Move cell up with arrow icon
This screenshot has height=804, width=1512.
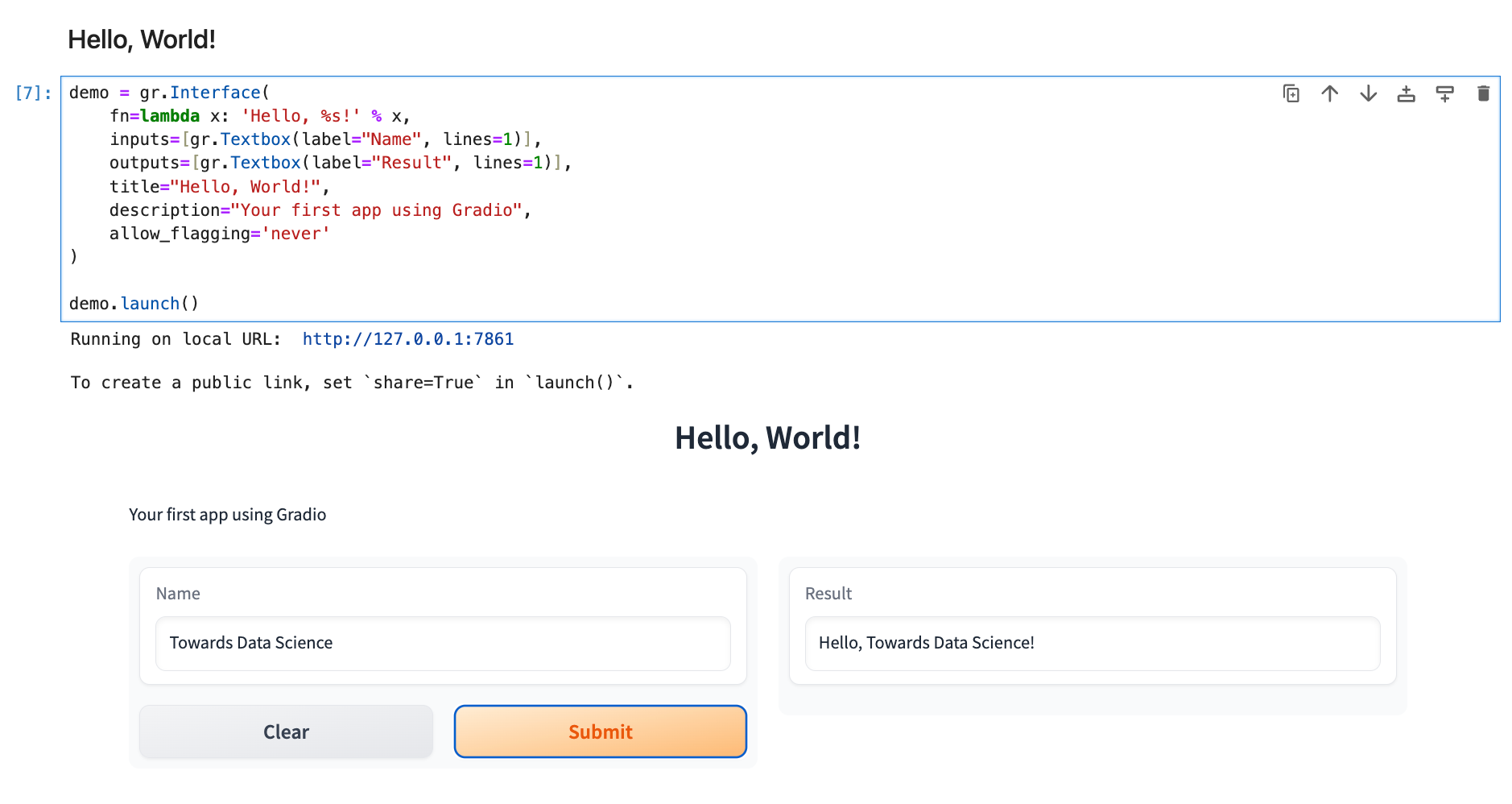(1329, 93)
